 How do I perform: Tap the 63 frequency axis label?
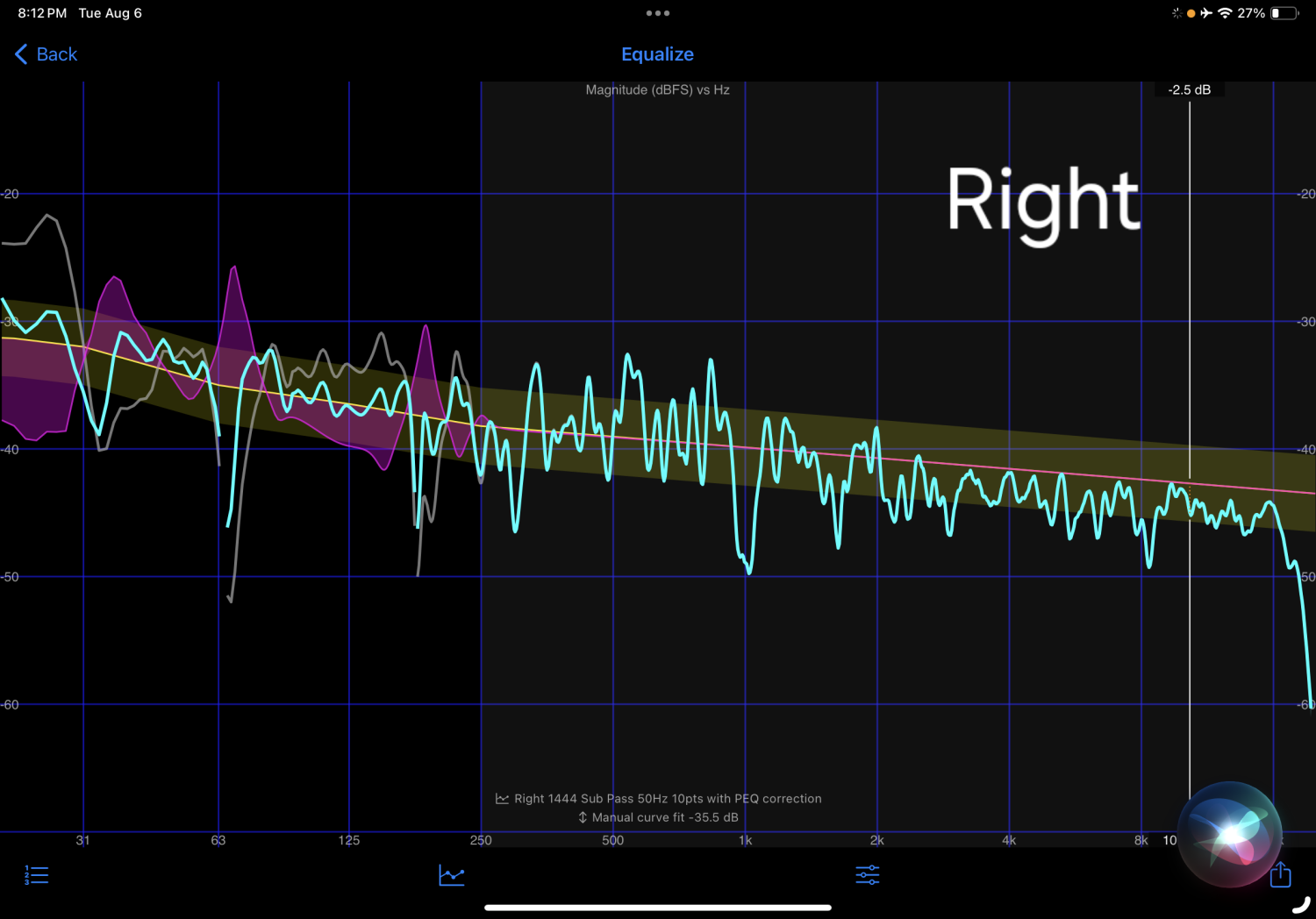(x=218, y=840)
